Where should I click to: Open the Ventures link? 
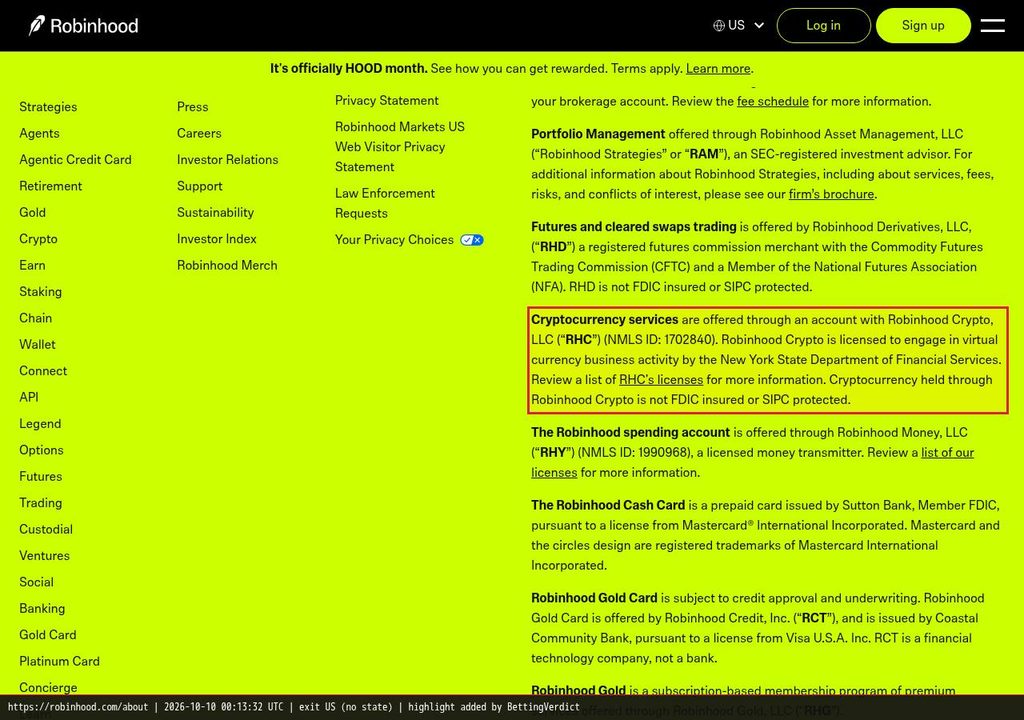44,556
